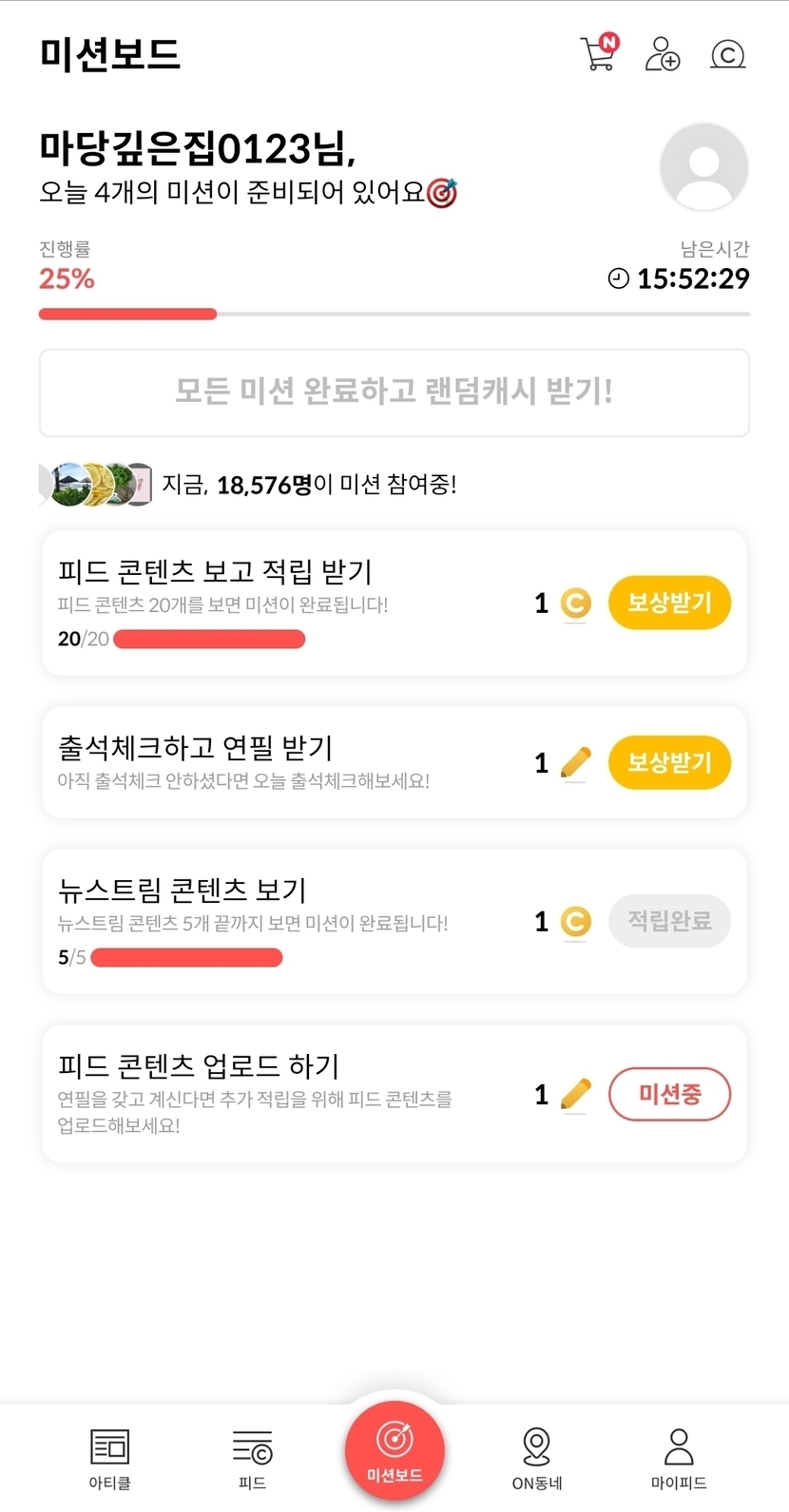Click the gold coin icon on feed mission
Screen dimensions: 789x1512
tap(575, 603)
